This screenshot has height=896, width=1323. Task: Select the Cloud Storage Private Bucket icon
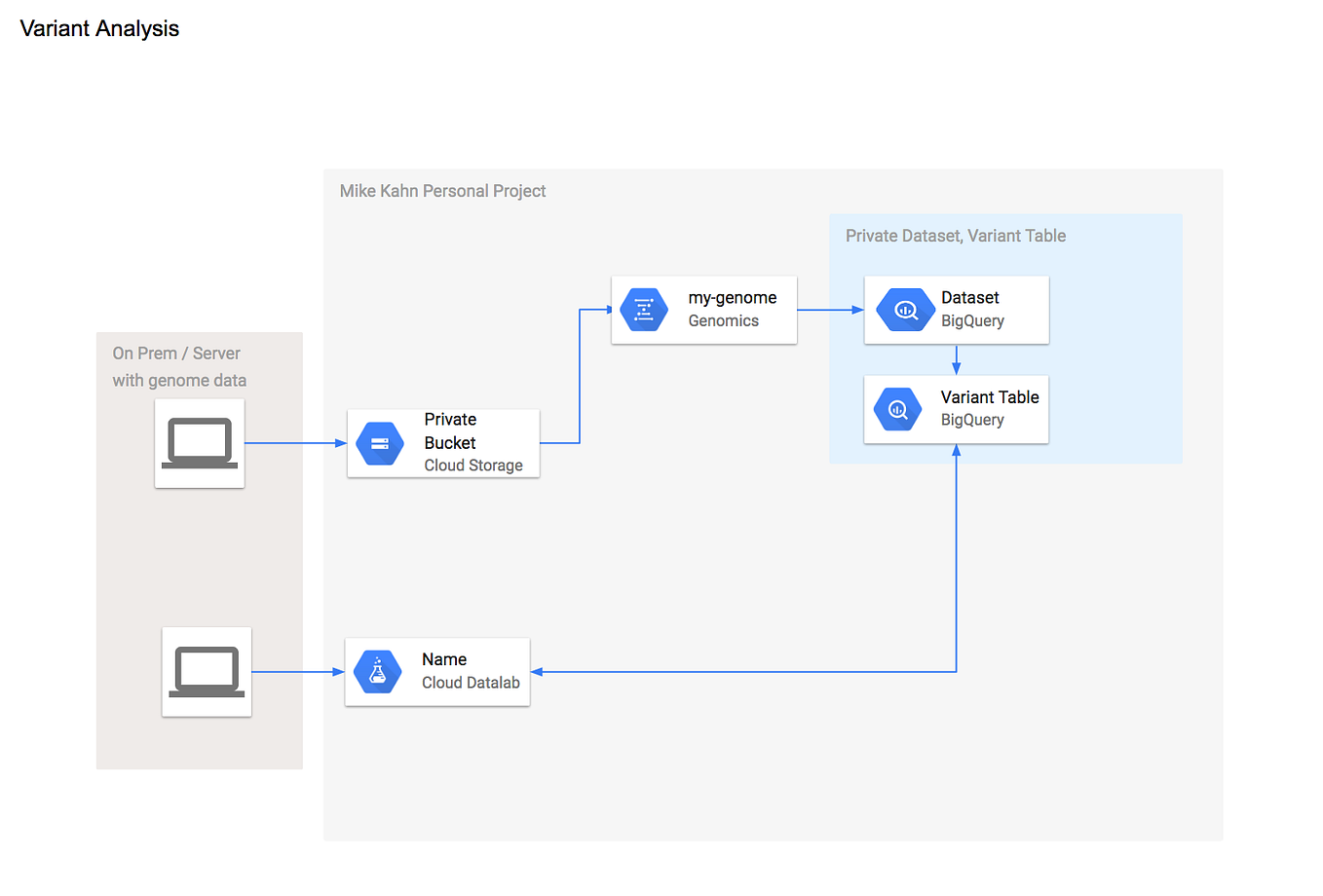tap(379, 443)
